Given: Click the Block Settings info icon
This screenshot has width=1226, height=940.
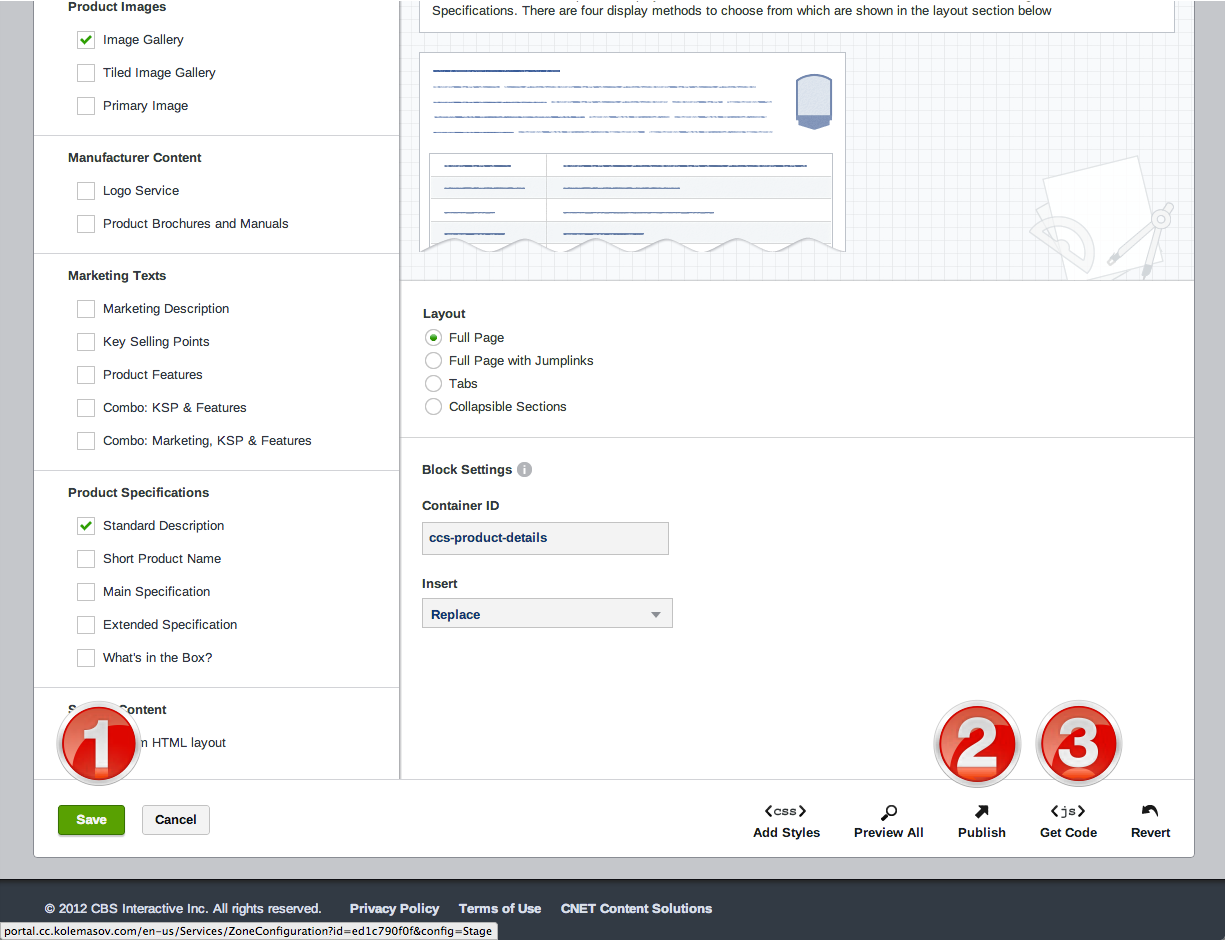Looking at the screenshot, I should click(x=525, y=470).
